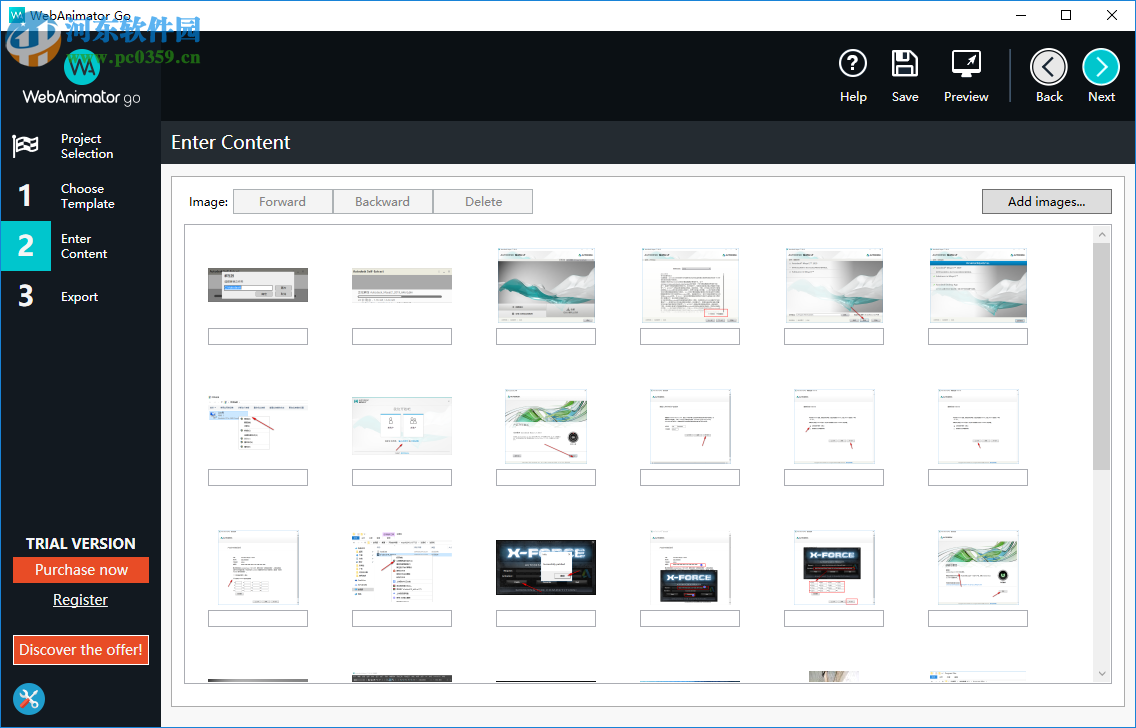Select X-Force thumbnail third in third row

(546, 567)
